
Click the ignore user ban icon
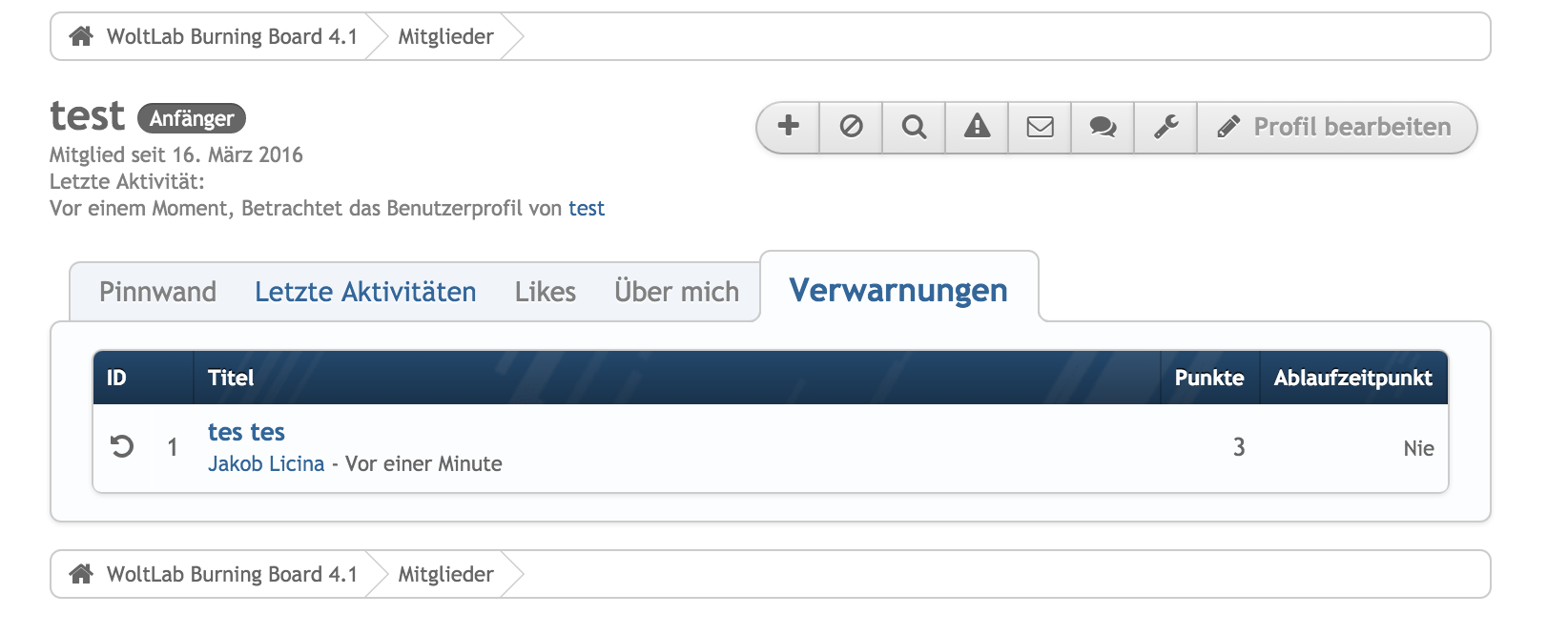point(851,127)
